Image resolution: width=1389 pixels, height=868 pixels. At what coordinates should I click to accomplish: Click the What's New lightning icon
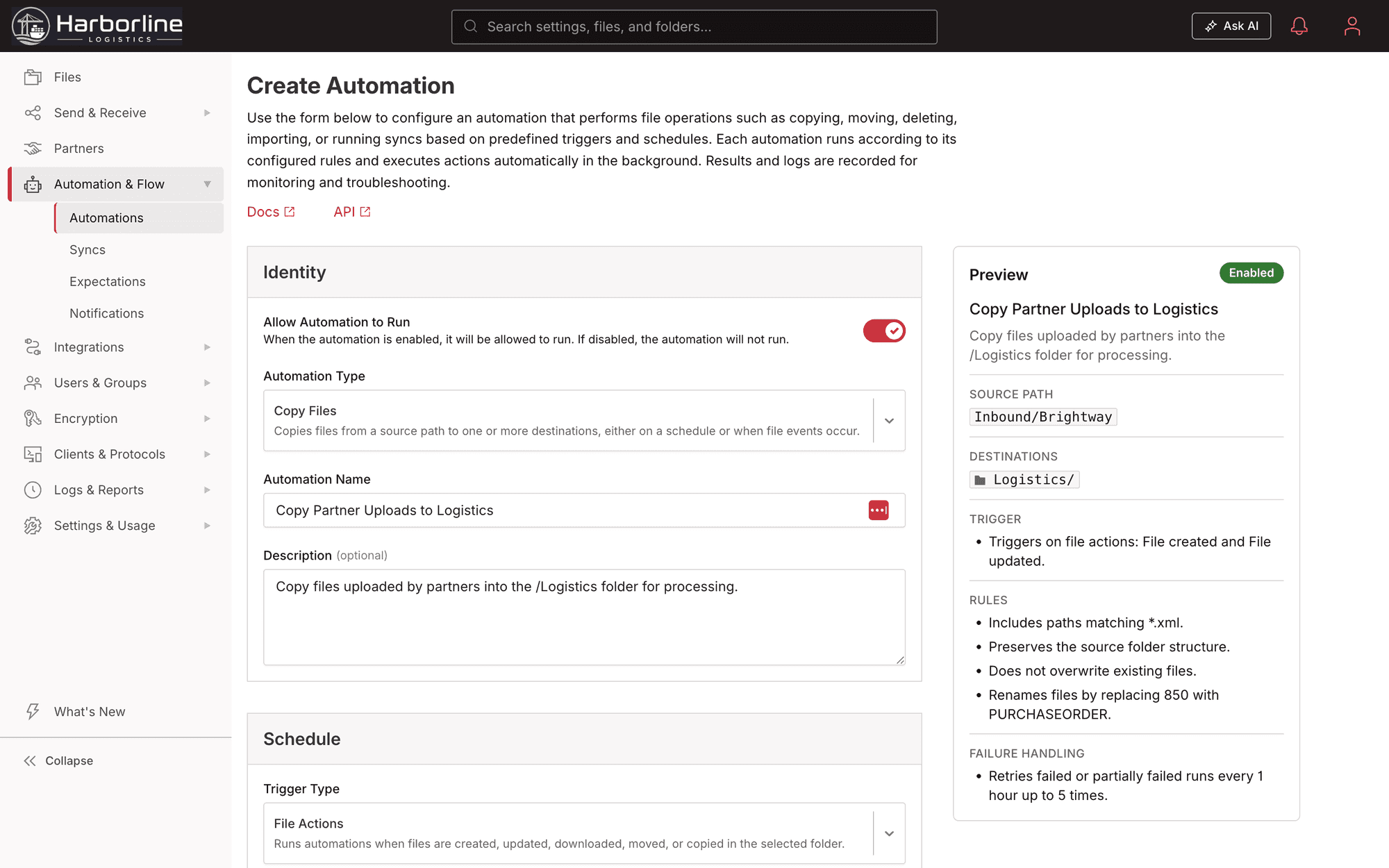click(33, 711)
